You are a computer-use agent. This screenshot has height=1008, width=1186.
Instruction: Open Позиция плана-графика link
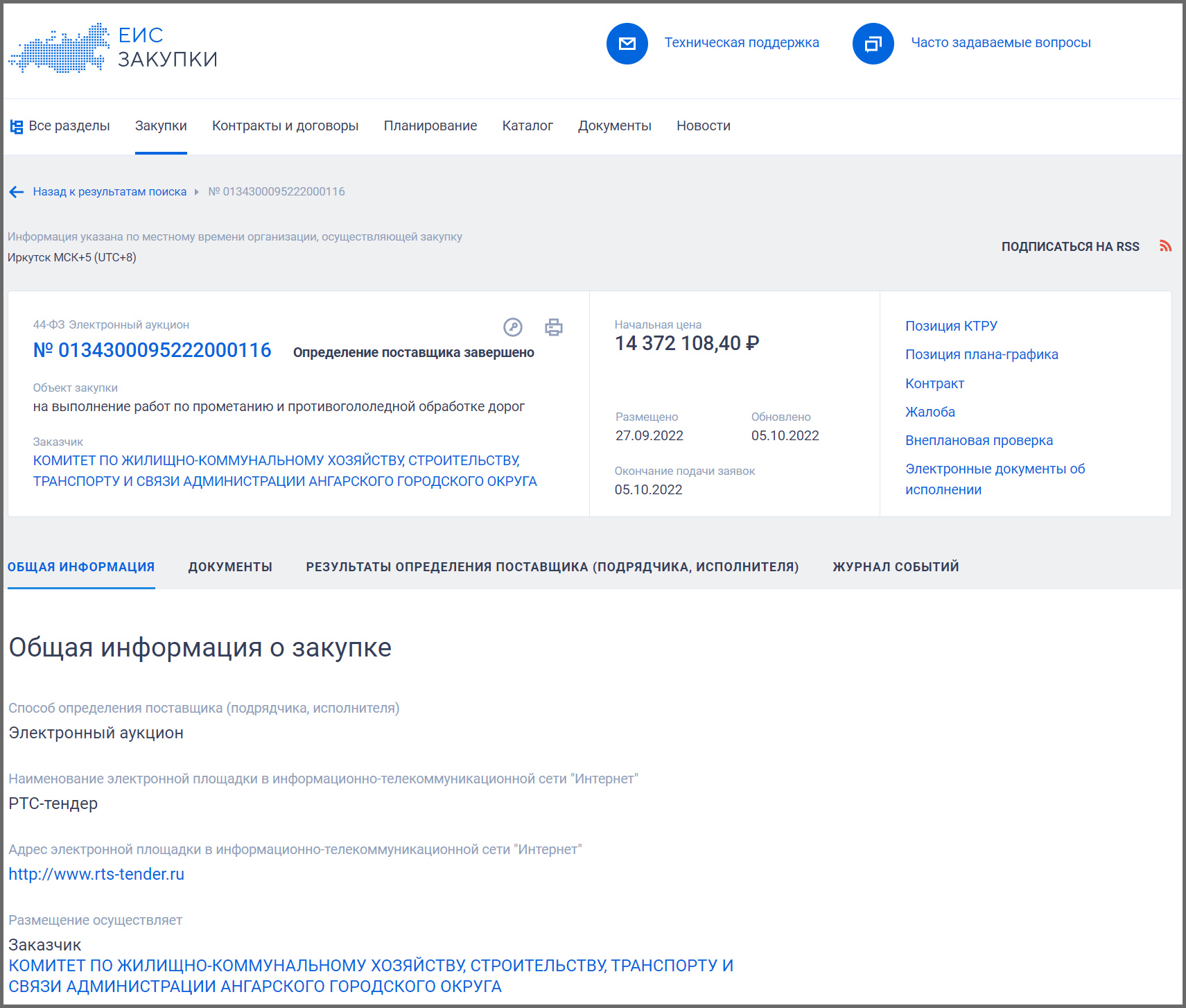pyautogui.click(x=982, y=354)
